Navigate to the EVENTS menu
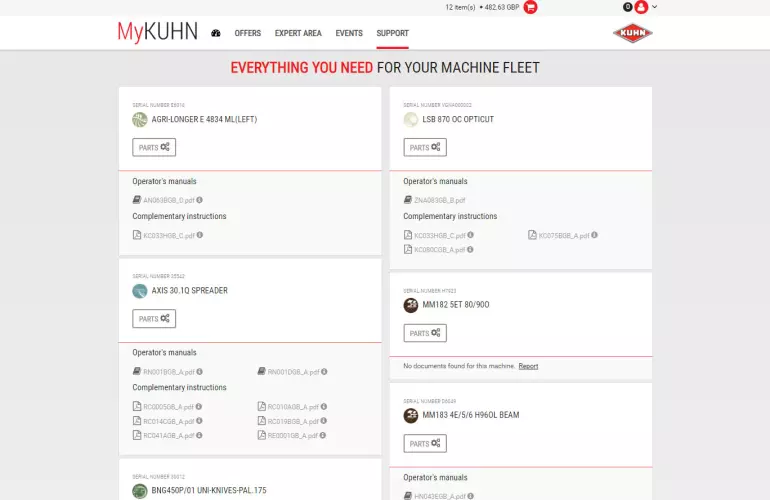The height and width of the screenshot is (500, 770). click(349, 33)
